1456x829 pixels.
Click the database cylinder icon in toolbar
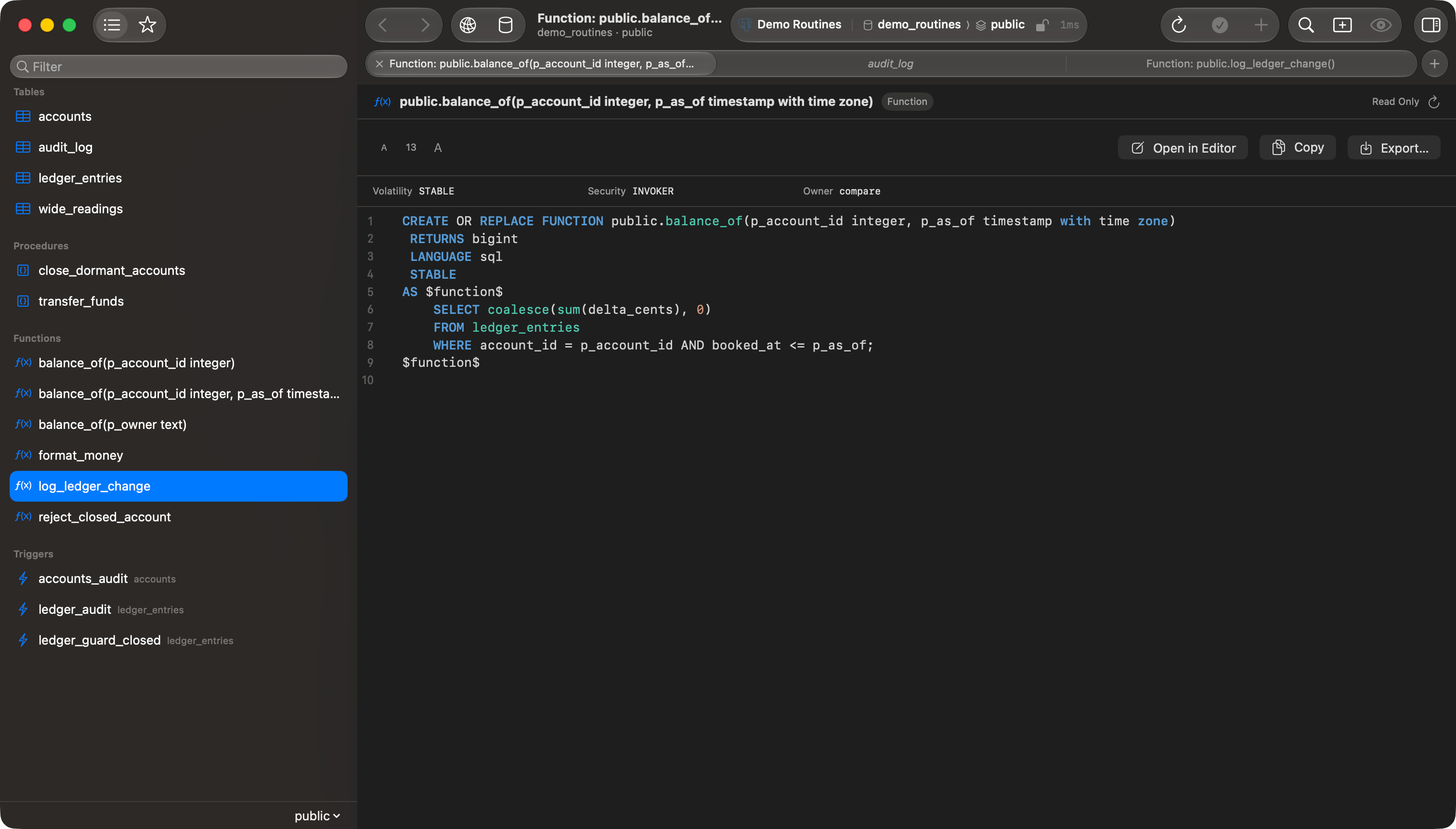pyautogui.click(x=506, y=25)
